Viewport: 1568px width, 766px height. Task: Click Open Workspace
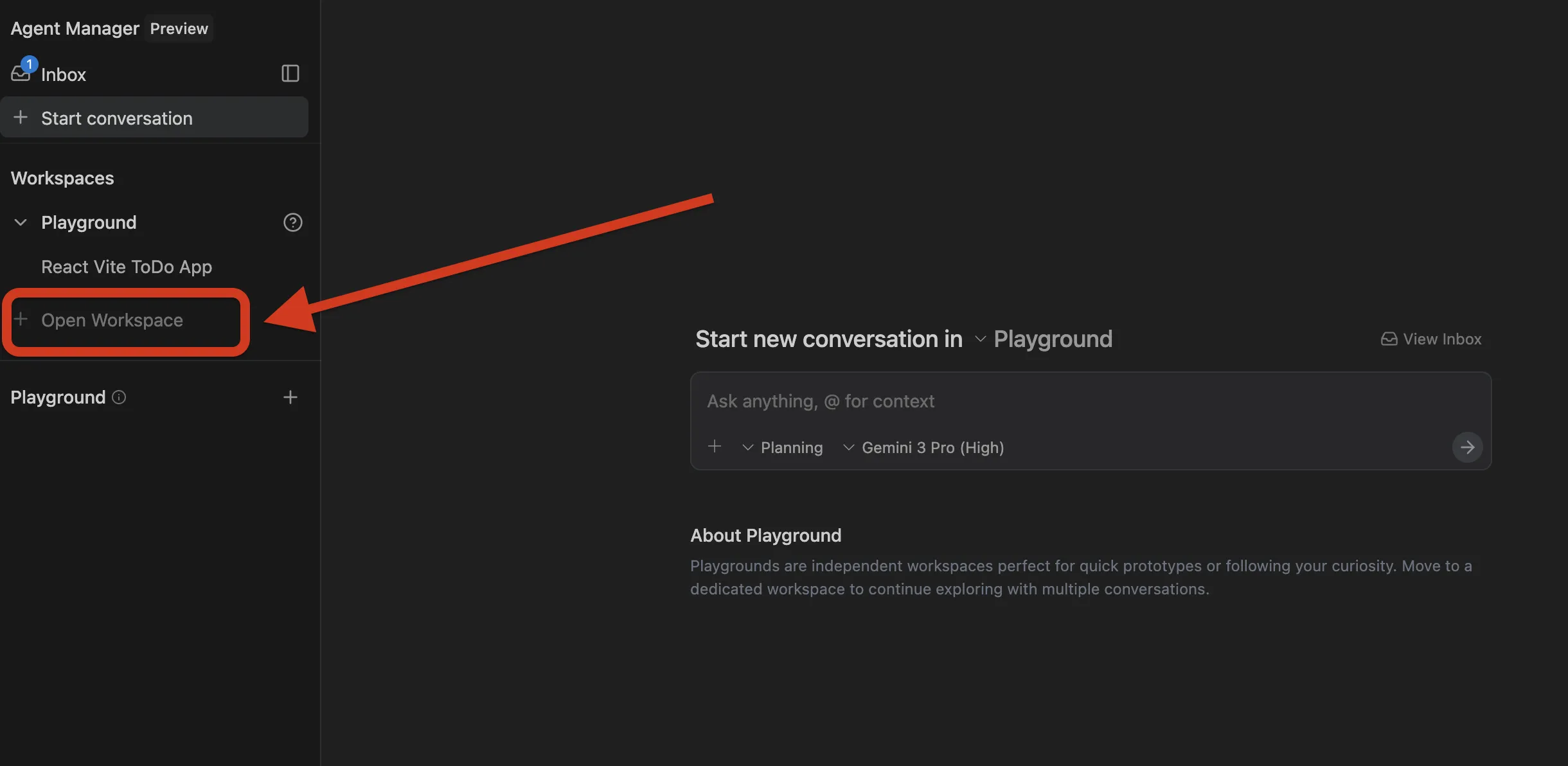112,320
